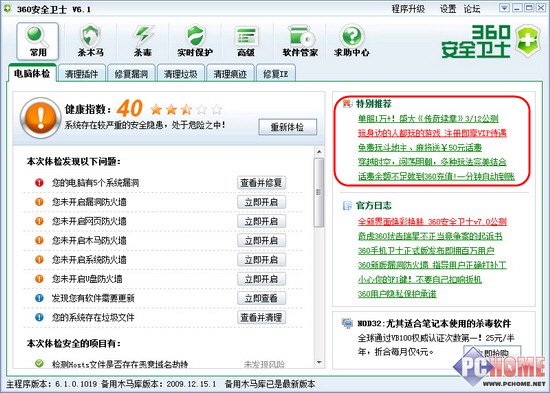Click the NOD32 advertisement monitor icon

point(347,323)
